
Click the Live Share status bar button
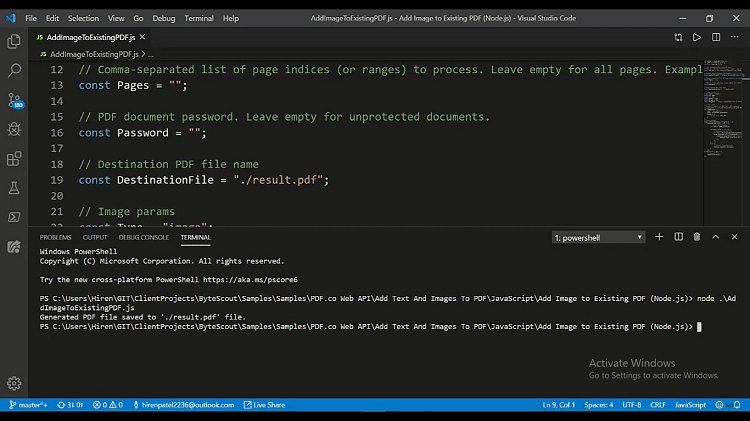coord(264,405)
